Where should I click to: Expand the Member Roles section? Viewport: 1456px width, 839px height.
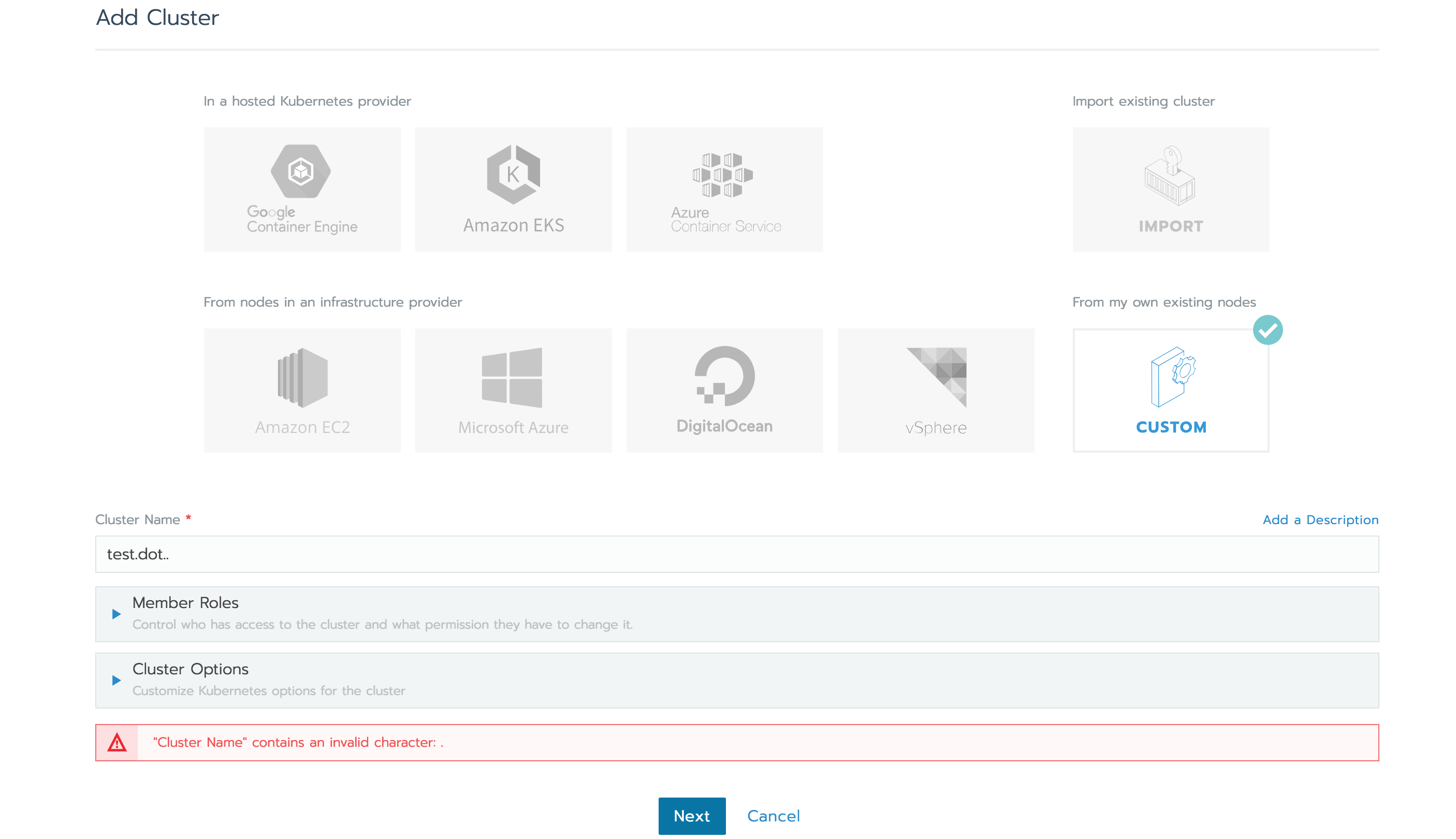(737, 614)
